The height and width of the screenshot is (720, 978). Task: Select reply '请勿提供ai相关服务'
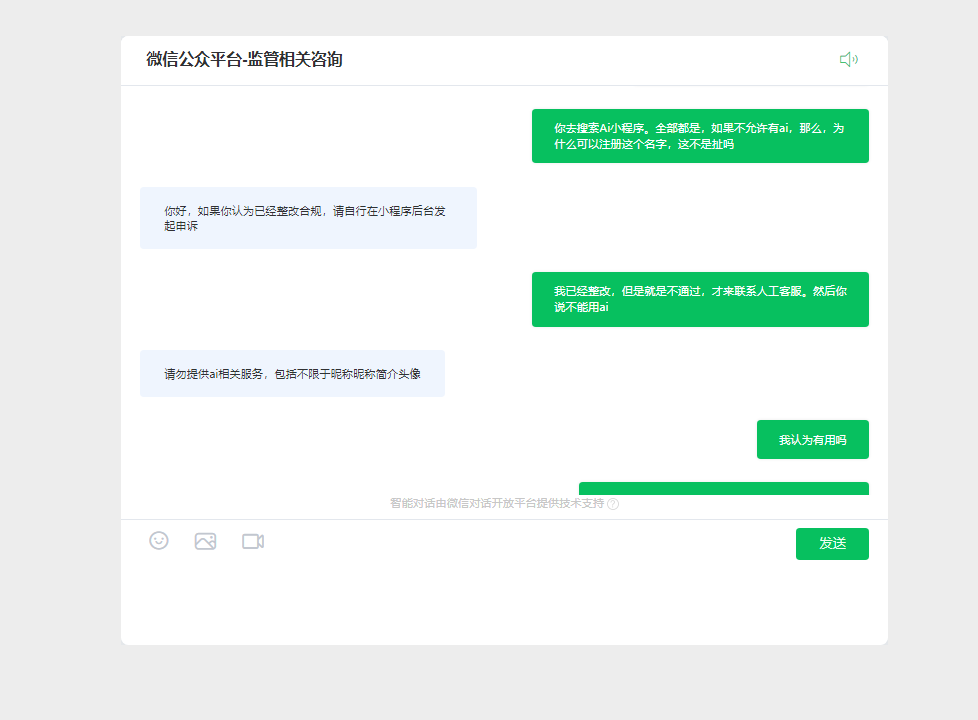click(x=292, y=374)
